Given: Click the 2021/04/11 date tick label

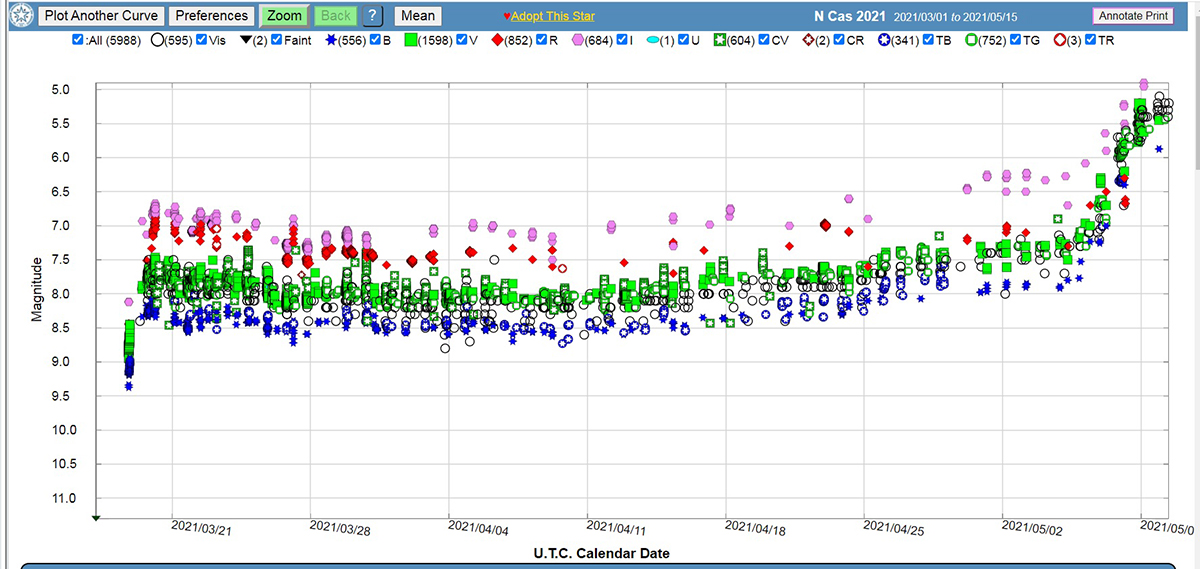Looking at the screenshot, I should (618, 526).
